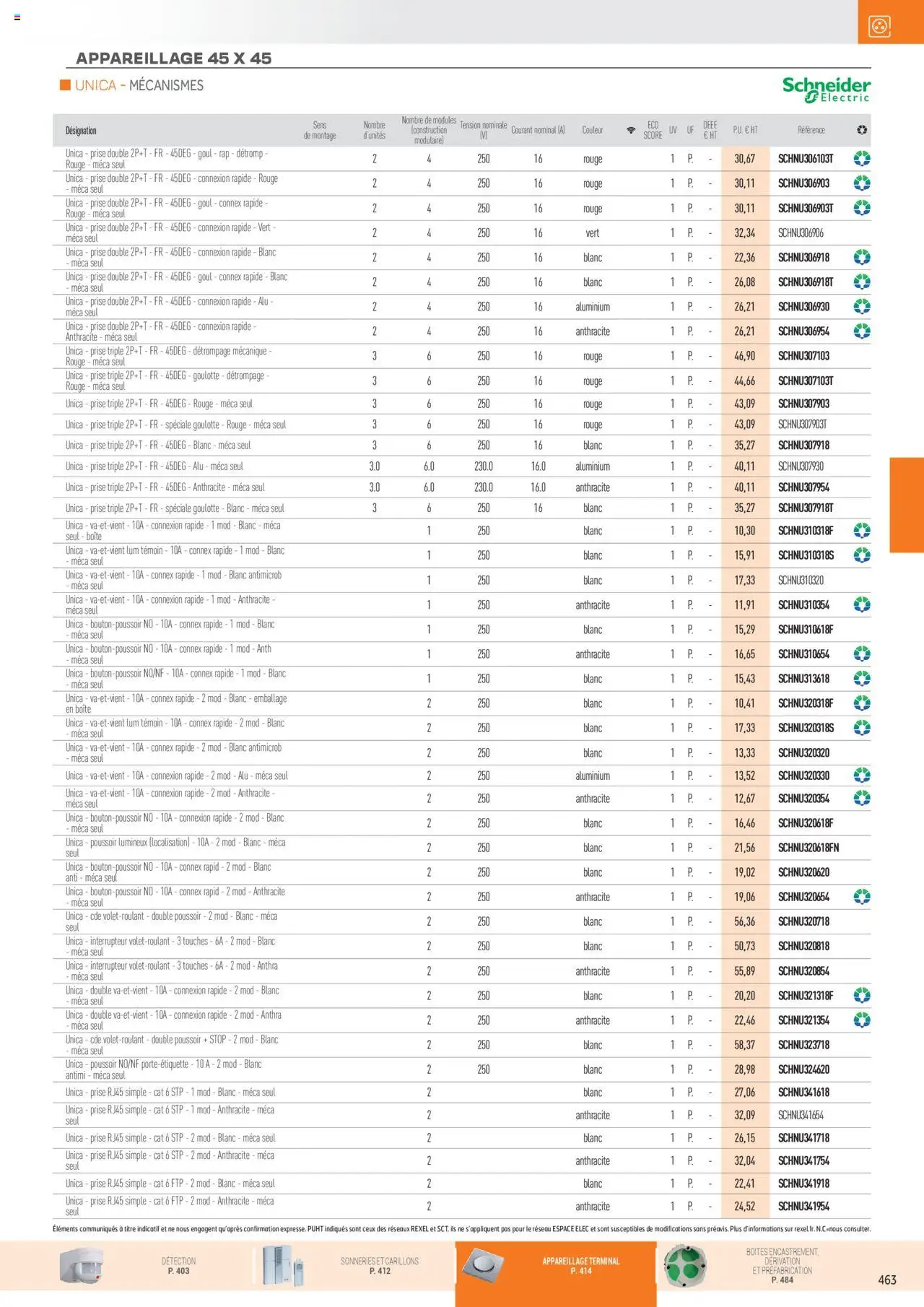Click 'Unica - cde volet-roulant - double poussoir + STOP' designation
Image resolution: width=924 pixels, height=1307 pixels.
[172, 1045]
